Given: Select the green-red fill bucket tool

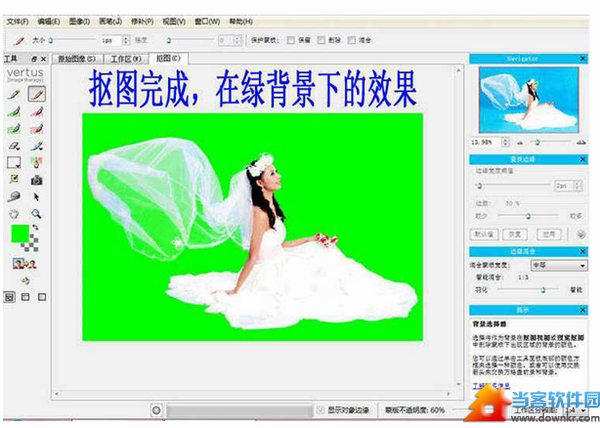Looking at the screenshot, I should (x=36, y=163).
